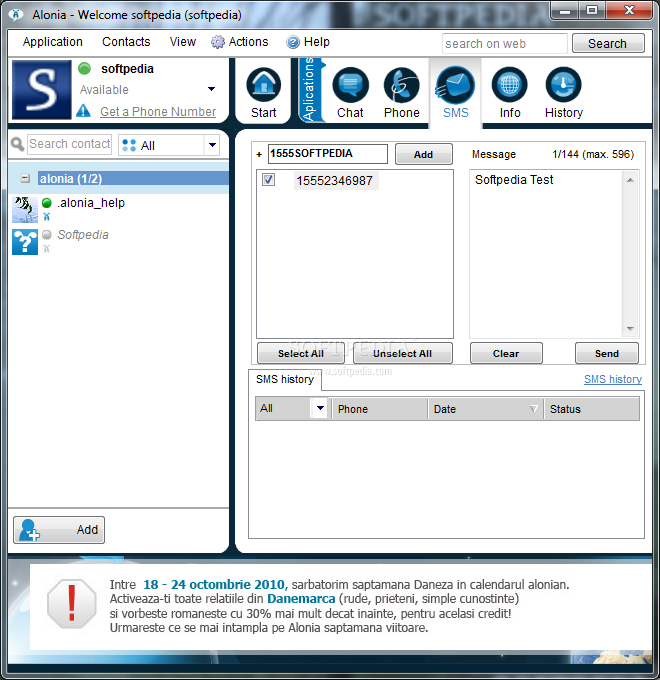
Task: Click the Add contact button
Action: [59, 530]
